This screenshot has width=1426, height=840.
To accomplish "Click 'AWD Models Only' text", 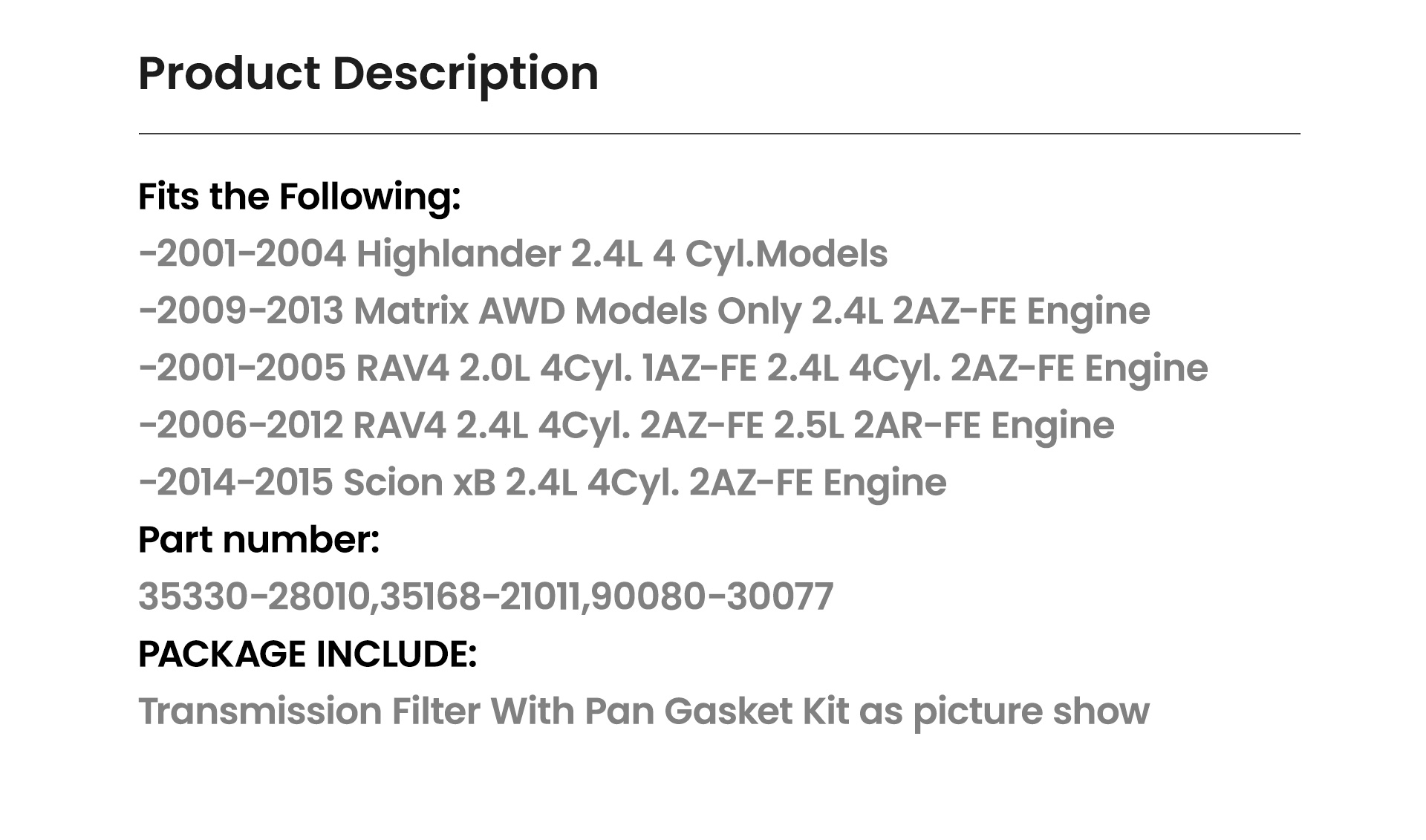I will click(x=639, y=311).
